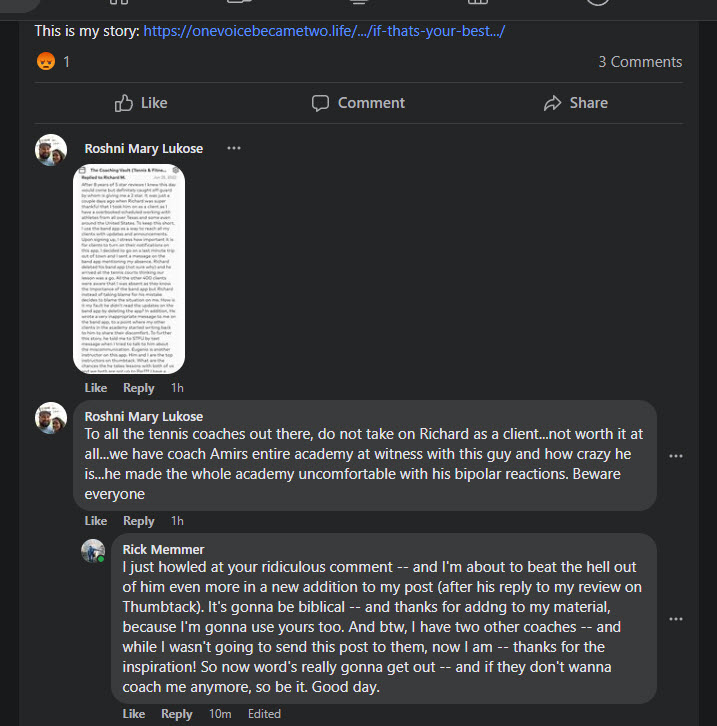
Task: Open three-dot menu on Rick Memmer's reply
Action: click(x=676, y=618)
